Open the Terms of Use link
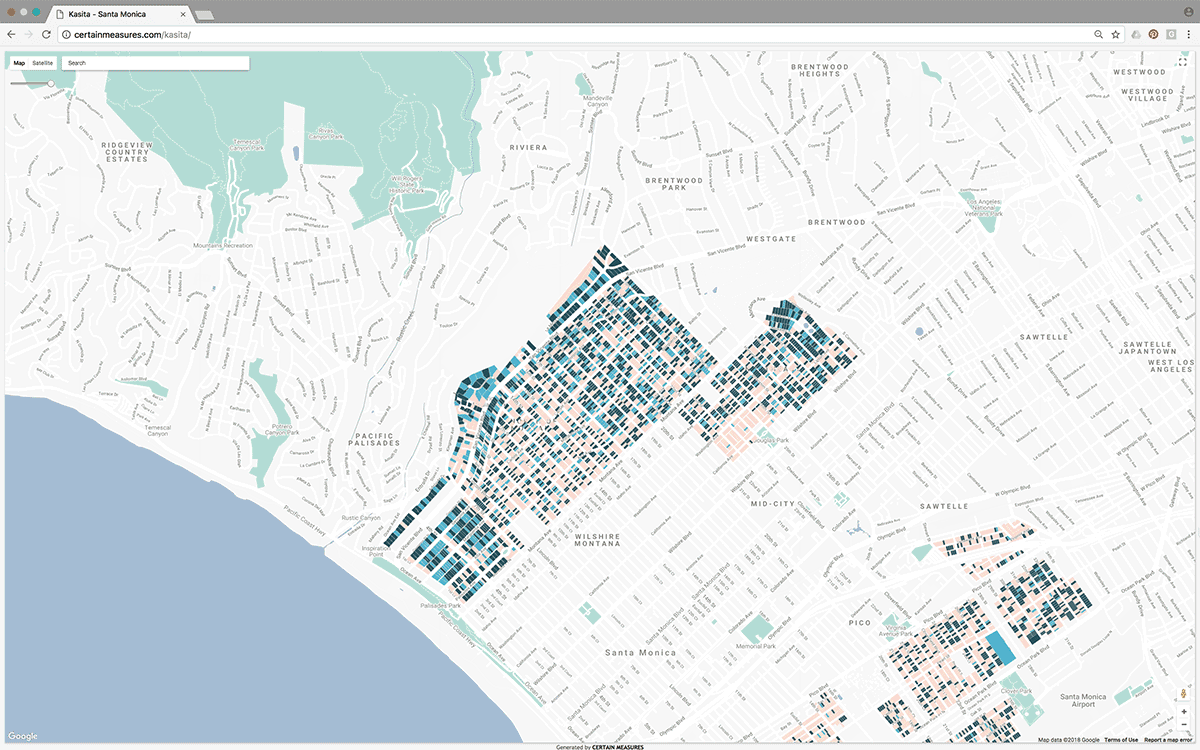Viewport: 1200px width, 750px height. pyautogui.click(x=1121, y=740)
